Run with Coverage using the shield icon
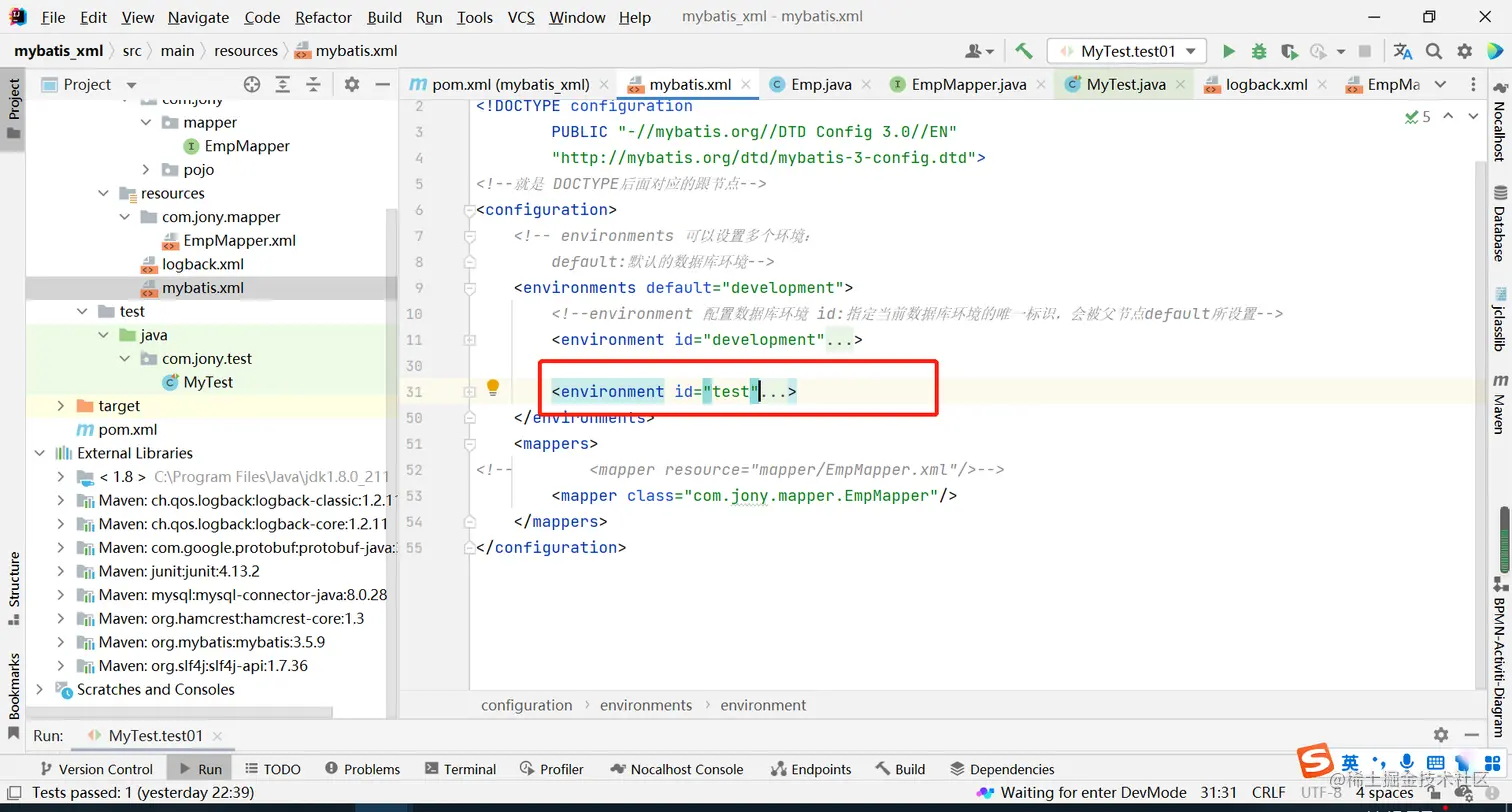The height and width of the screenshot is (812, 1512). (x=1289, y=51)
